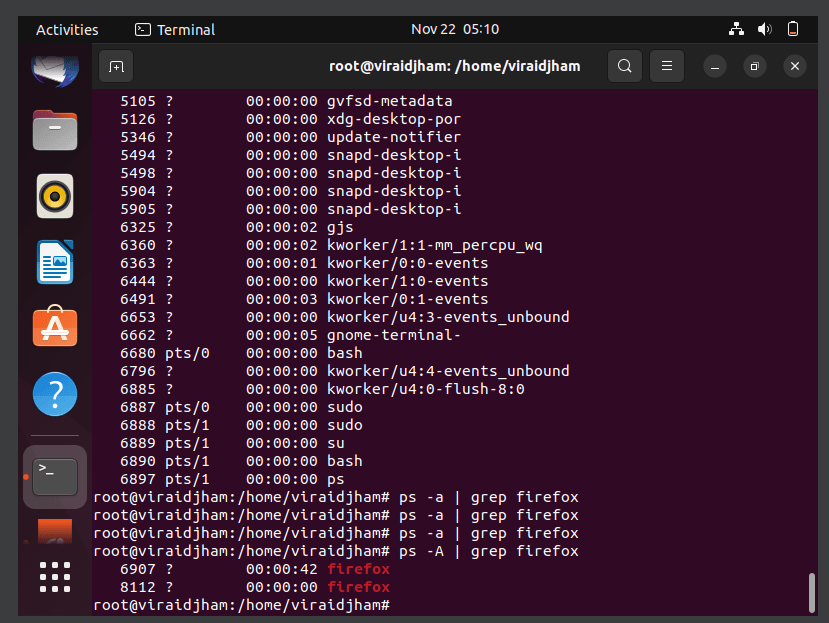Open the volume indicator
The height and width of the screenshot is (623, 829).
(x=764, y=29)
